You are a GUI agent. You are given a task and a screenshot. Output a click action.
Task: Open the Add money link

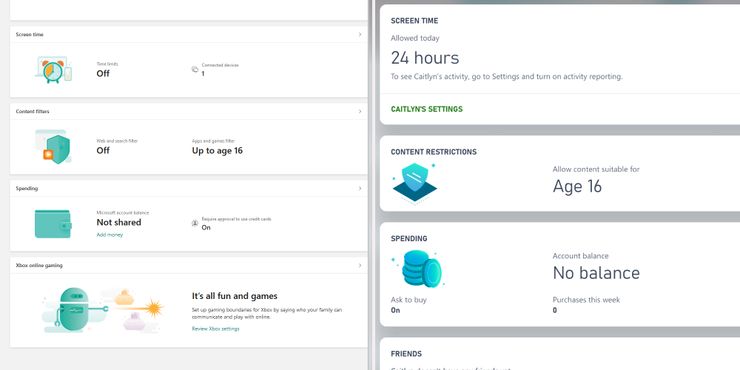pos(109,235)
